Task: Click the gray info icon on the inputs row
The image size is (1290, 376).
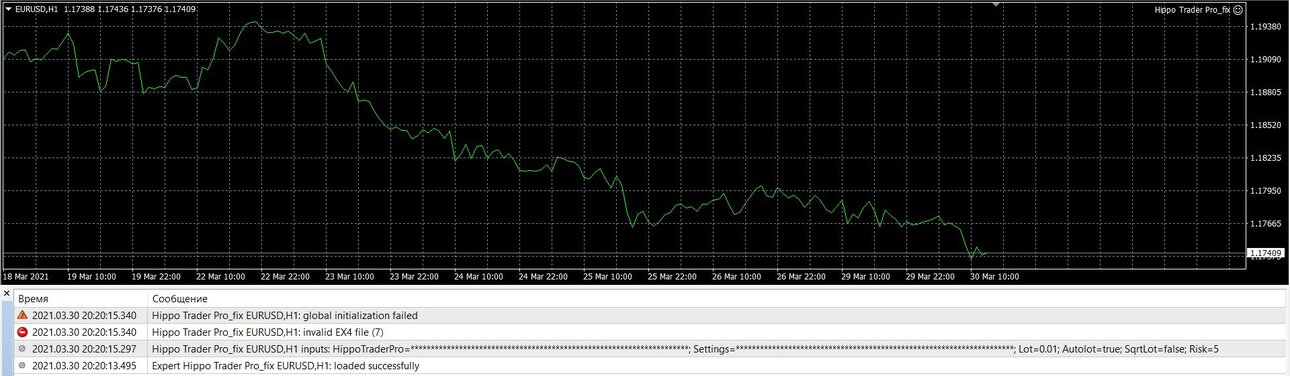Action: click(23, 349)
